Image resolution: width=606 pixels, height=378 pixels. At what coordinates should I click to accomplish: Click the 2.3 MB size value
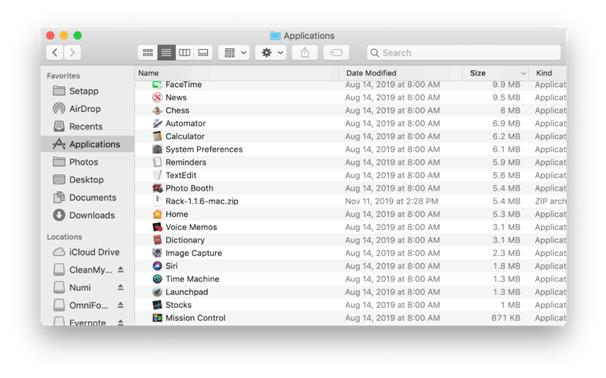pyautogui.click(x=506, y=253)
